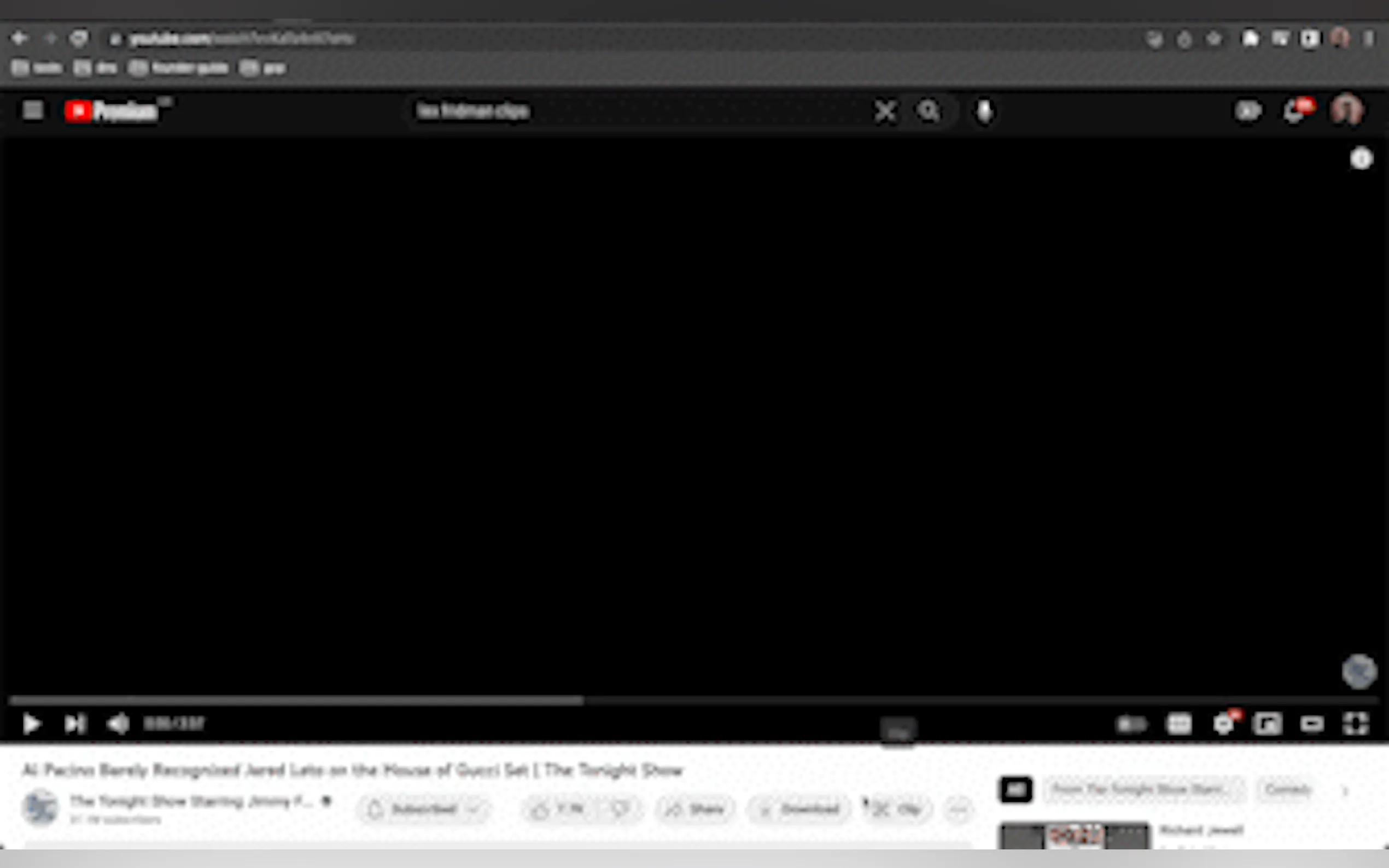Open the more actions ellipsis menu
The height and width of the screenshot is (868, 1389).
(958, 810)
